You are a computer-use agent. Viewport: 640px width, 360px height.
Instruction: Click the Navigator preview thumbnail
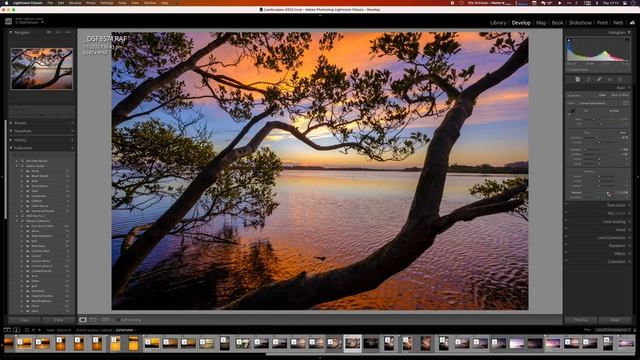point(42,69)
